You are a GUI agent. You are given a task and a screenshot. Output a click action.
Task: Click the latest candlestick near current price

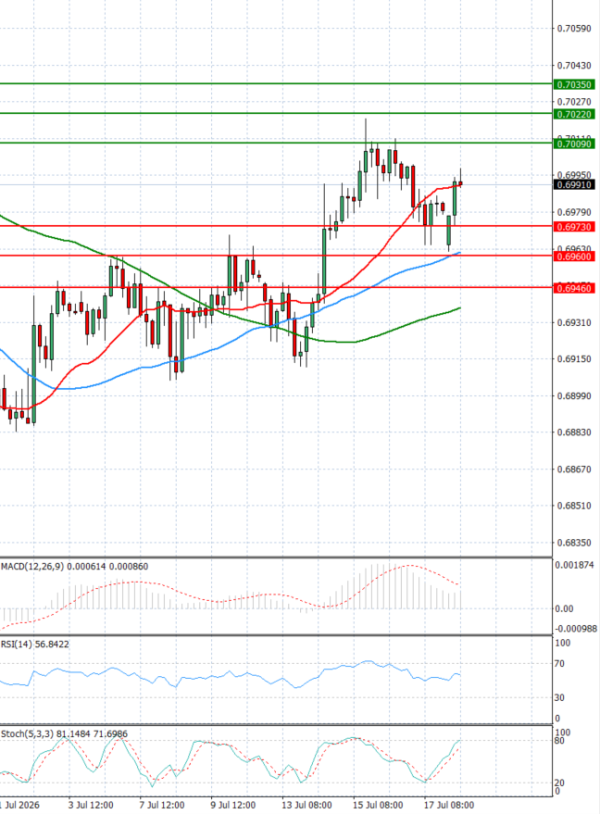click(x=460, y=183)
